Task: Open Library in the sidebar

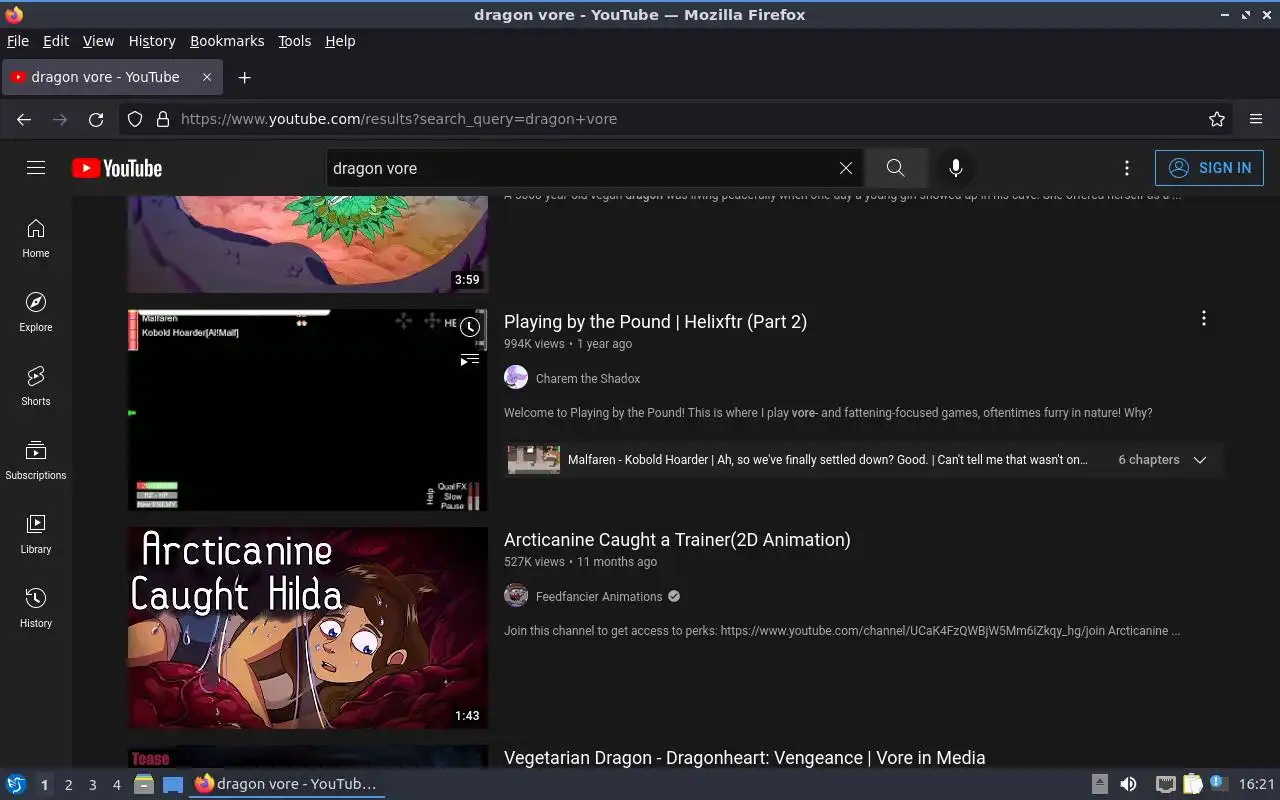Action: [36, 534]
